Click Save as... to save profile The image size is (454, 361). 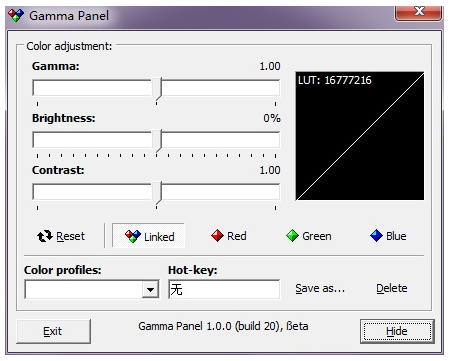320,288
